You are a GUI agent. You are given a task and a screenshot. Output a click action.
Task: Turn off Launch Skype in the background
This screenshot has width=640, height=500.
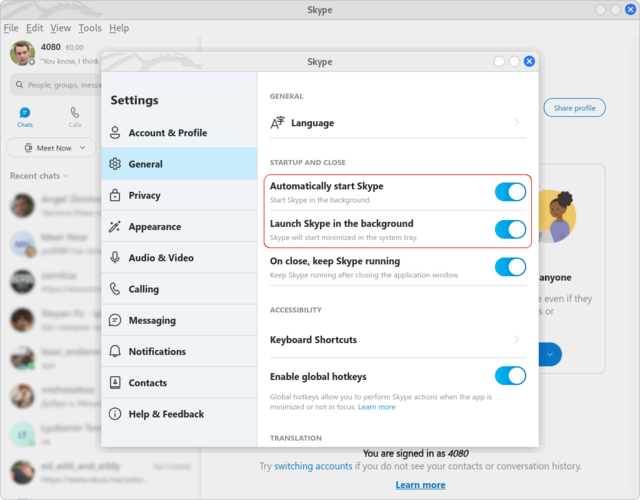510,229
